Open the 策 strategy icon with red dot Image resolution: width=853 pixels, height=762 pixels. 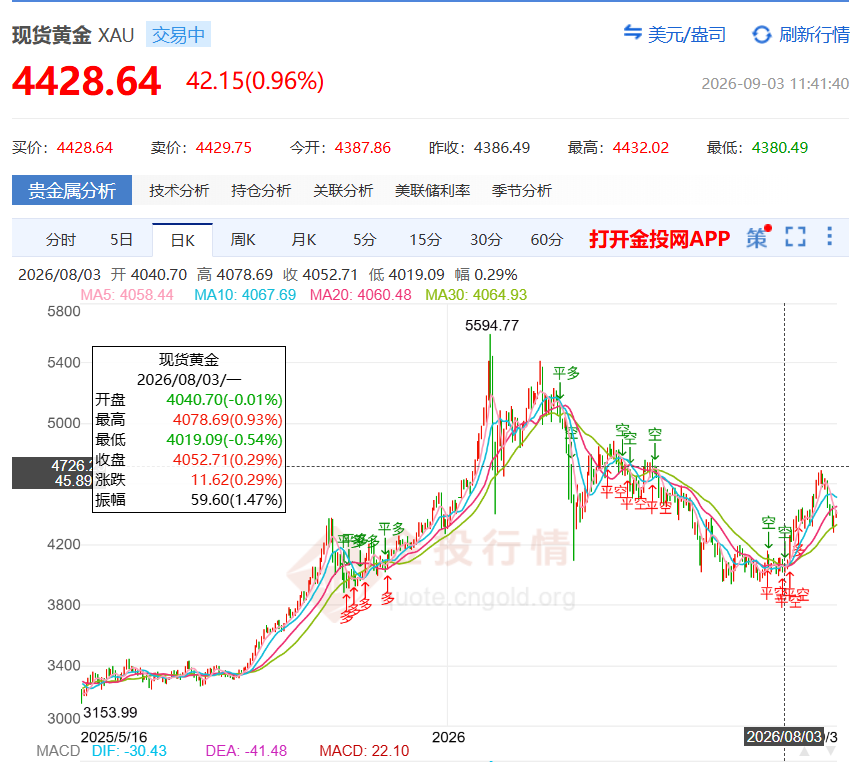point(759,237)
